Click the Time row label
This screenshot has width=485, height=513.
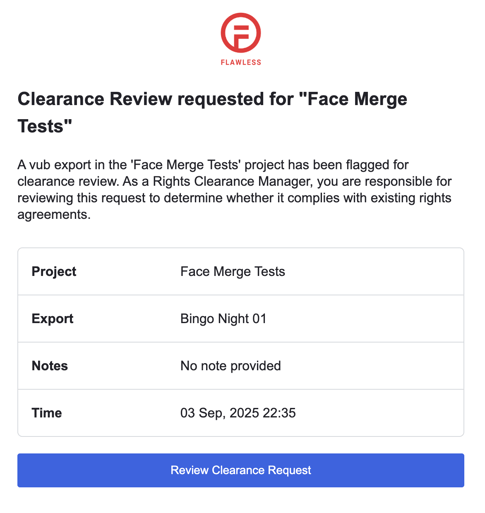[47, 413]
